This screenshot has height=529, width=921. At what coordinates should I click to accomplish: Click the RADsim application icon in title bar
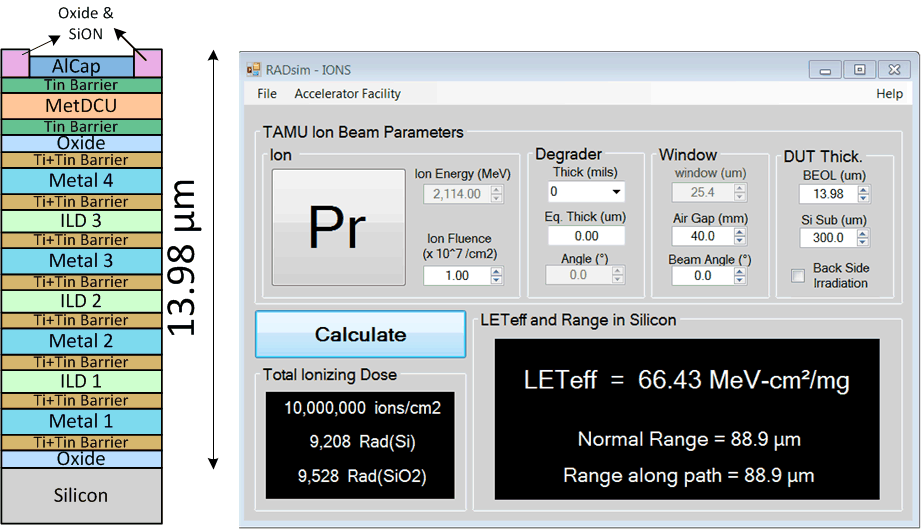click(254, 70)
